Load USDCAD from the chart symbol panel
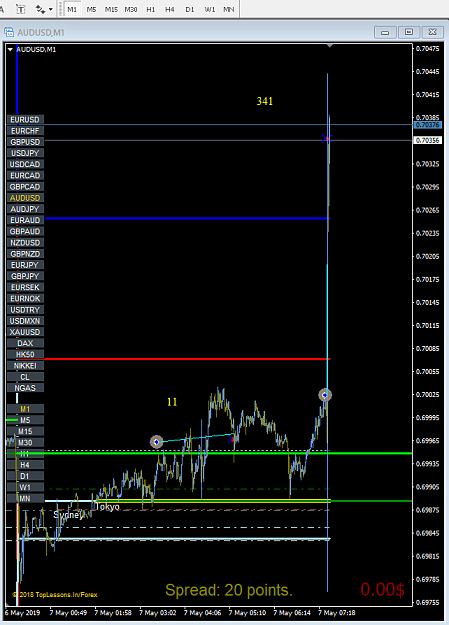 click(25, 164)
